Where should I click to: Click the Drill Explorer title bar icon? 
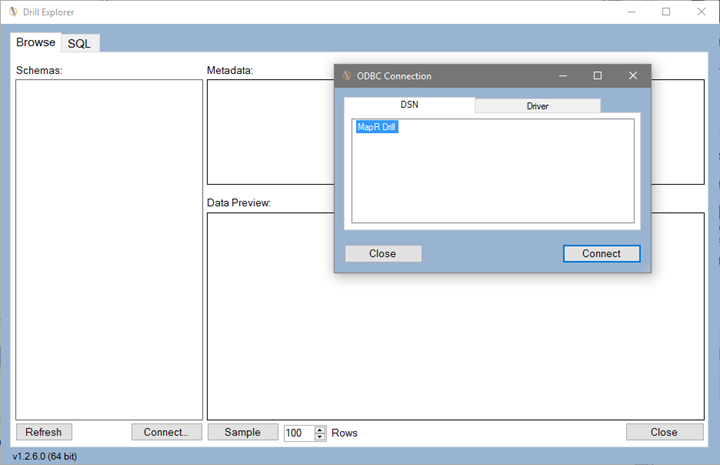click(13, 12)
